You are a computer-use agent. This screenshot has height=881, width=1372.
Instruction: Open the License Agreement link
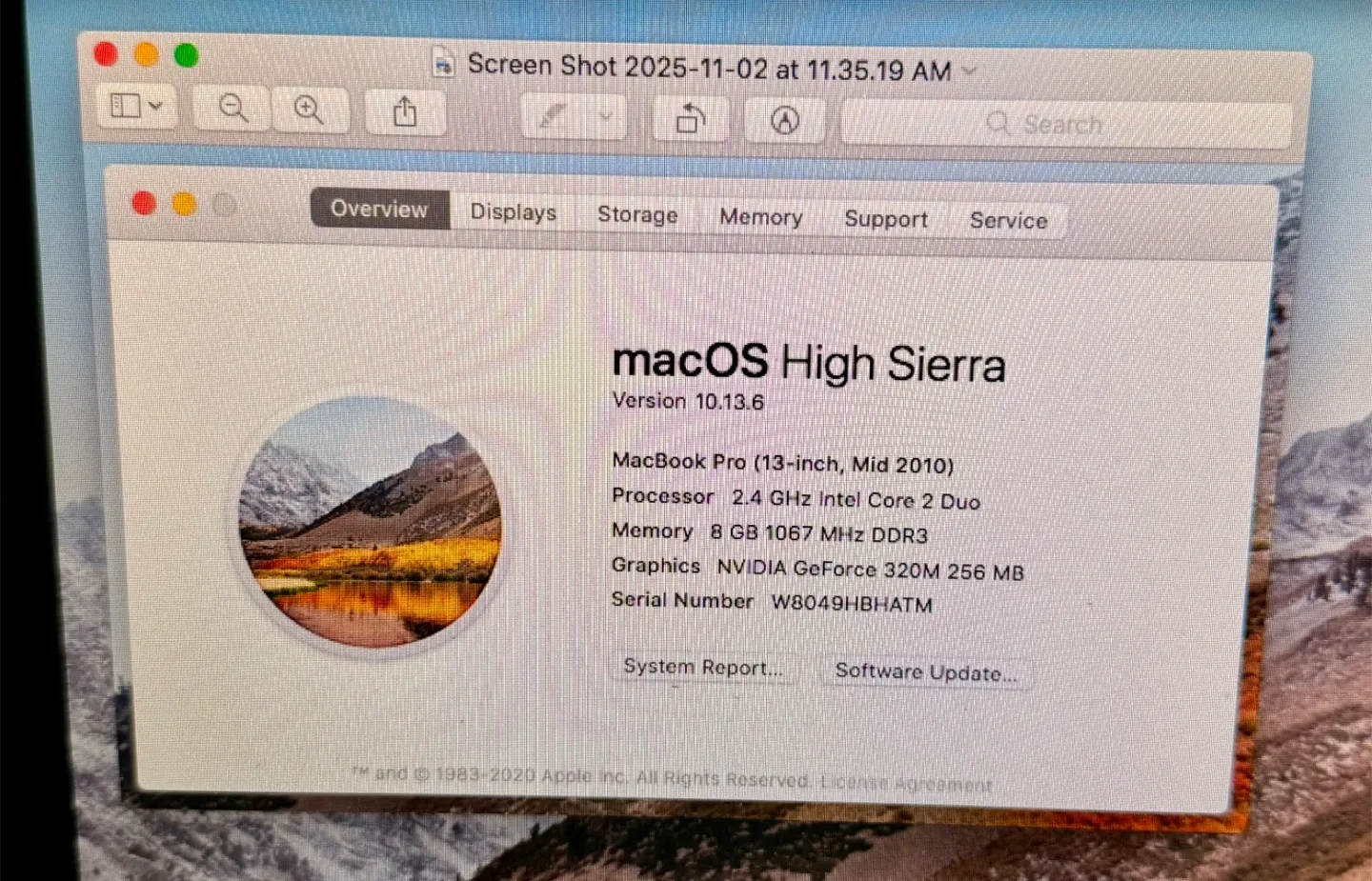pyautogui.click(x=903, y=783)
